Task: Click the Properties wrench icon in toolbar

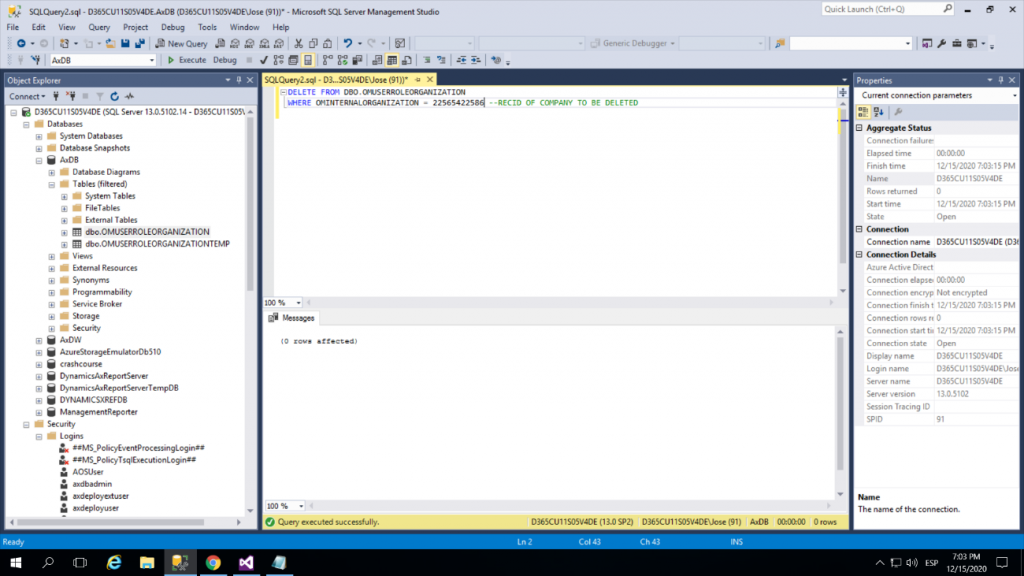Action: (942, 43)
